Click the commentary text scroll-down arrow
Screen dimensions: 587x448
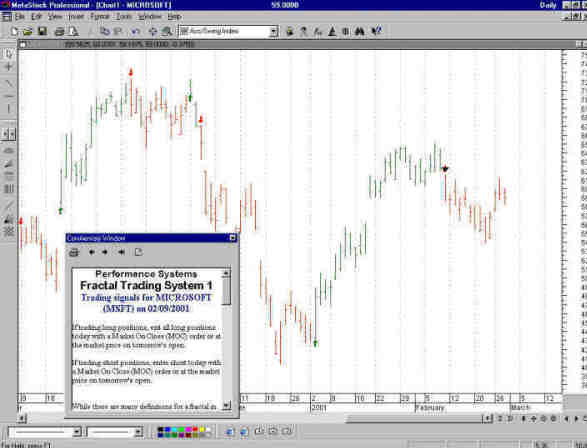(226, 405)
